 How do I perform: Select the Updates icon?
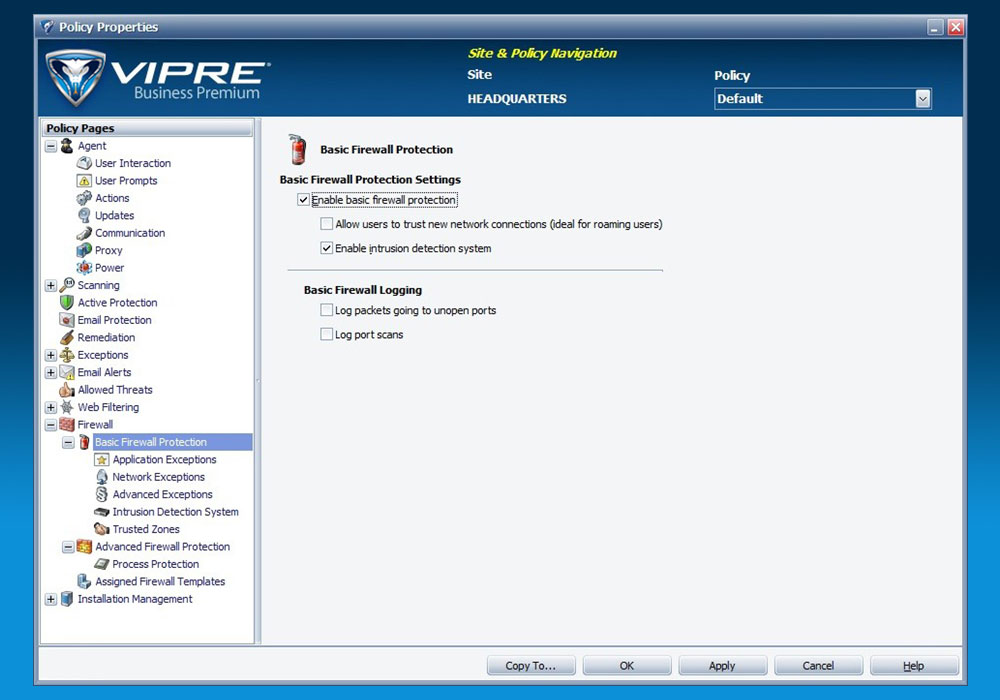pos(84,215)
